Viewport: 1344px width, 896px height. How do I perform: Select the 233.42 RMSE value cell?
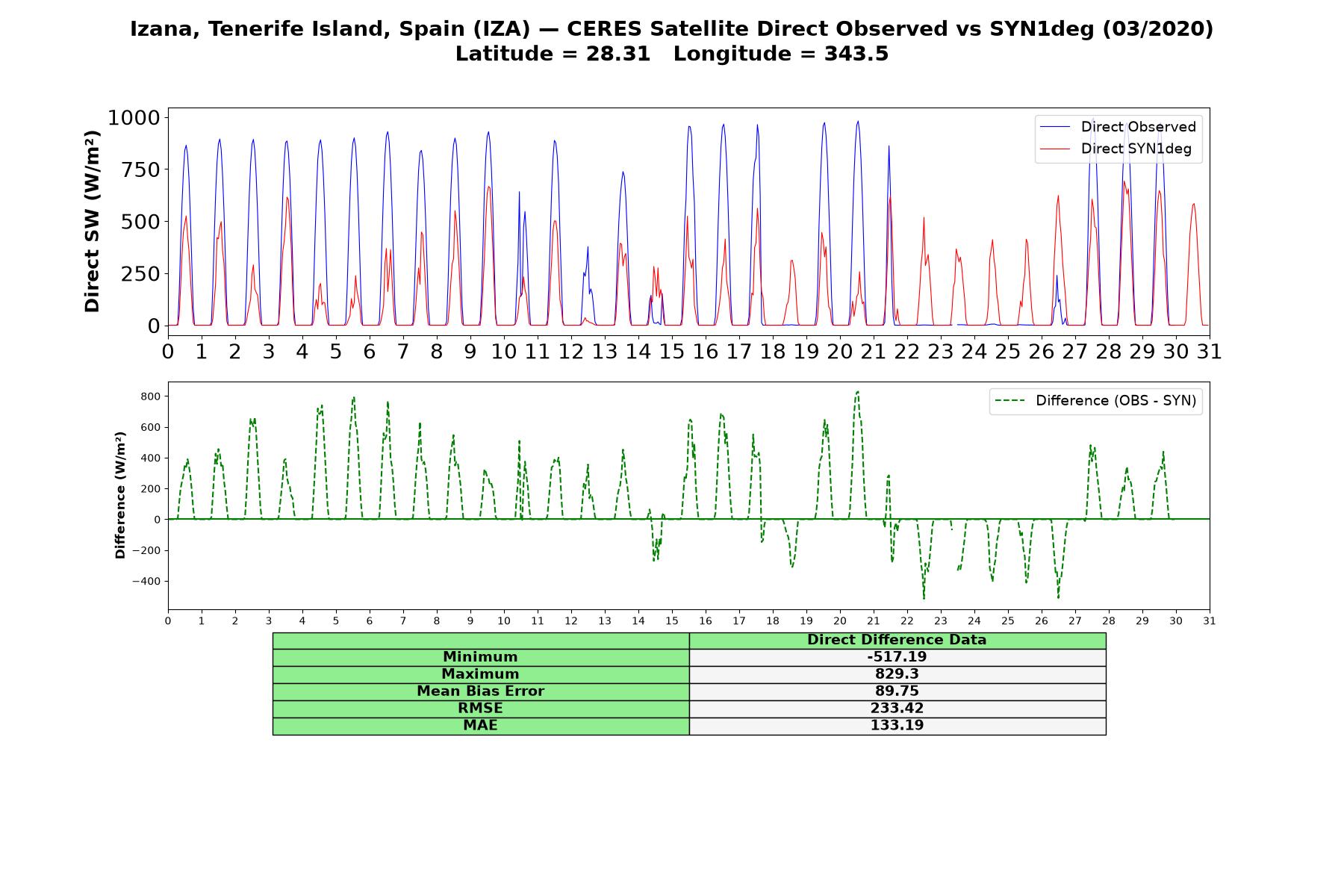[897, 709]
